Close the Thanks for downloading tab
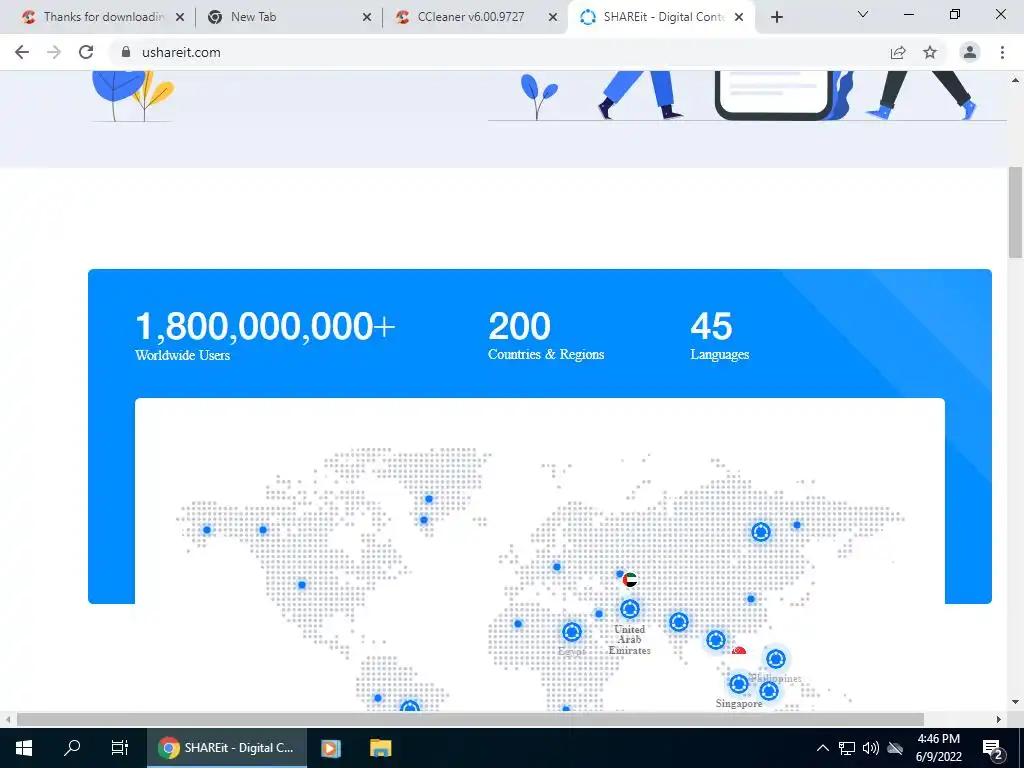The width and height of the screenshot is (1024, 768). click(180, 17)
